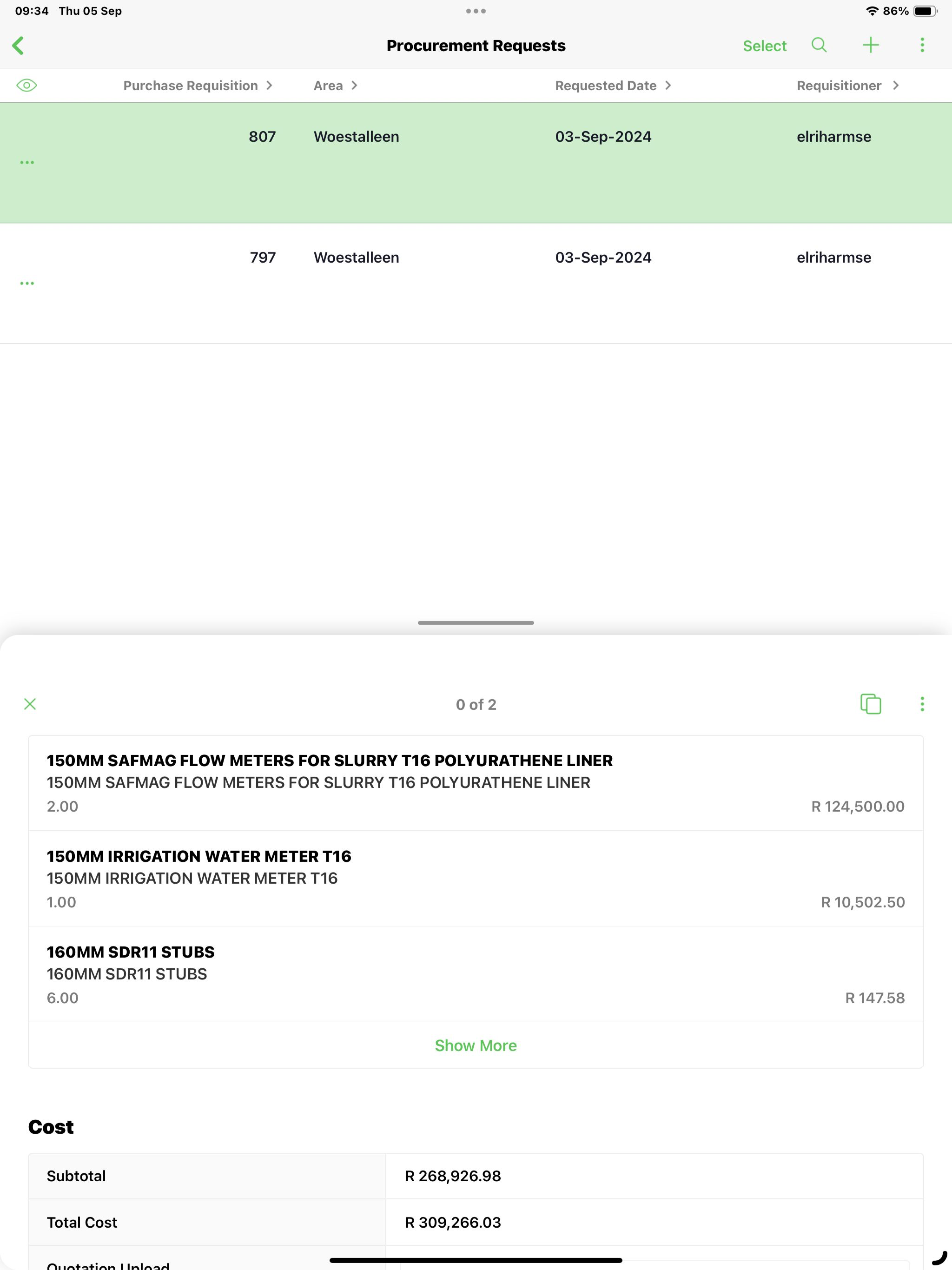
Task: Open the top header overflow menu
Action: (x=922, y=46)
